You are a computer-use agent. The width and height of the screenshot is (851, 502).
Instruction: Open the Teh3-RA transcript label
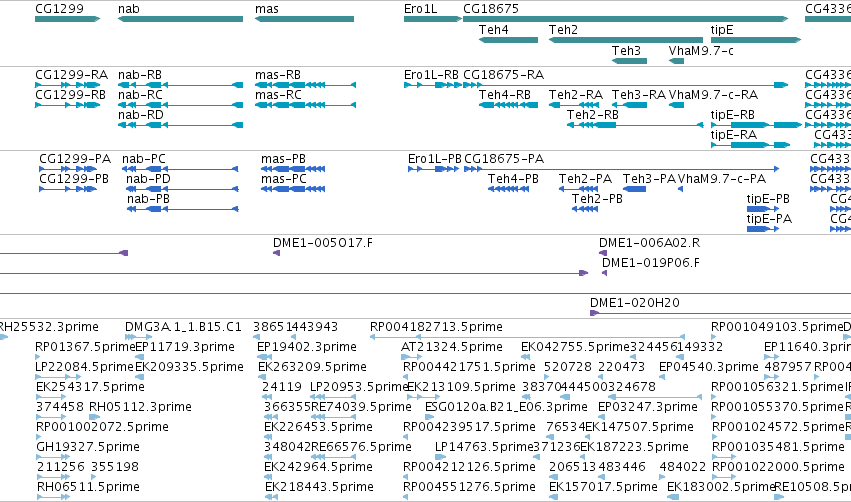639,95
